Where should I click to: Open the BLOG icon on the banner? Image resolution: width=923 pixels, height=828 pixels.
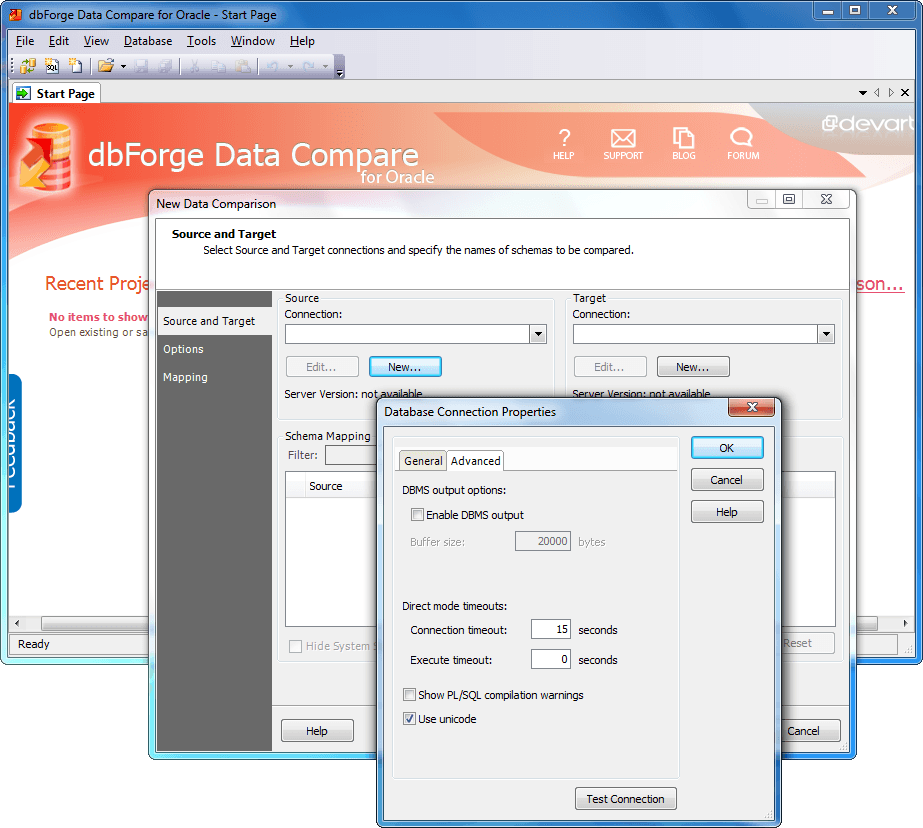point(683,144)
